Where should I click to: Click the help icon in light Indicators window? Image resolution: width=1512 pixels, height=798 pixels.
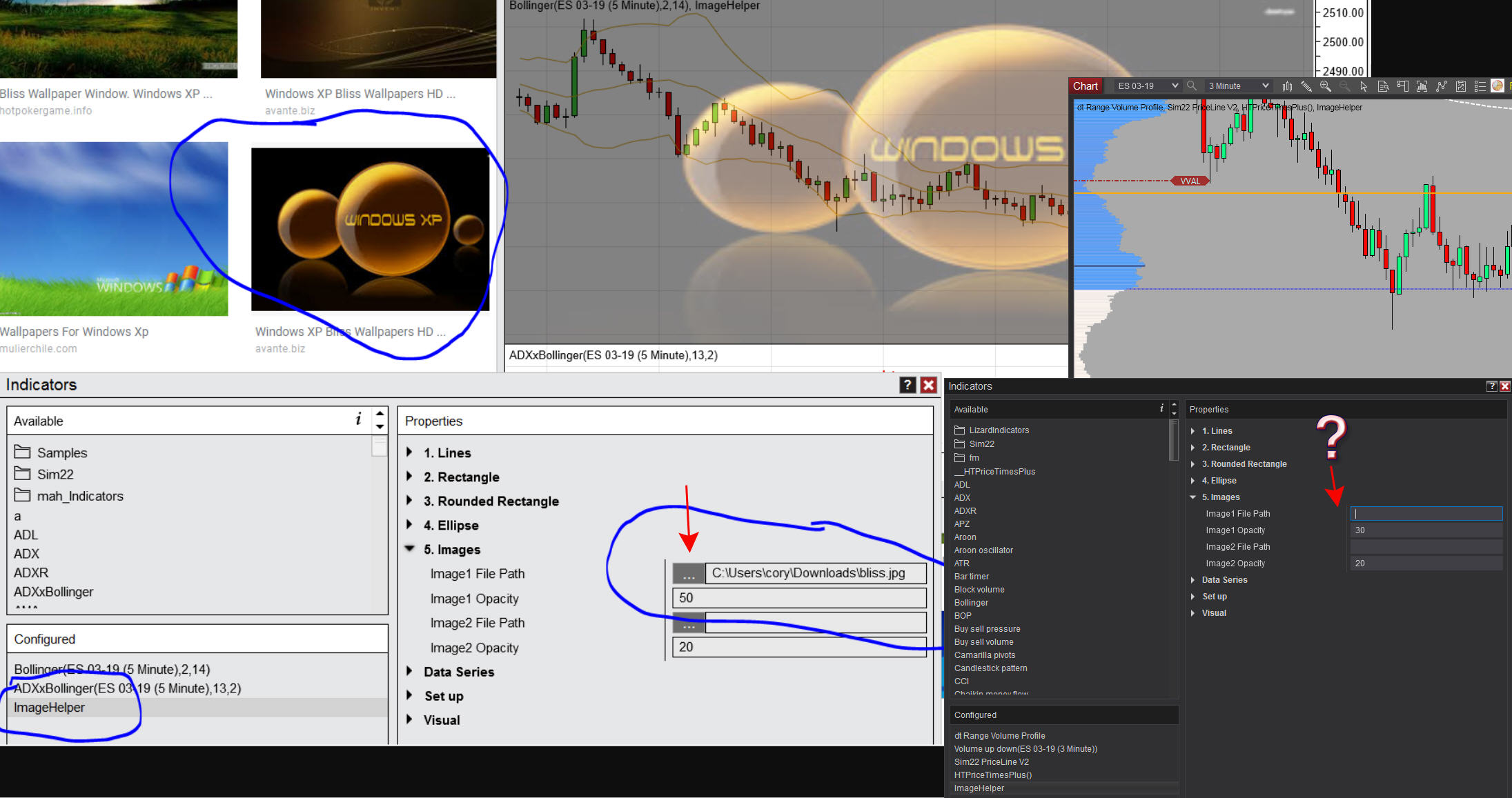(x=907, y=385)
